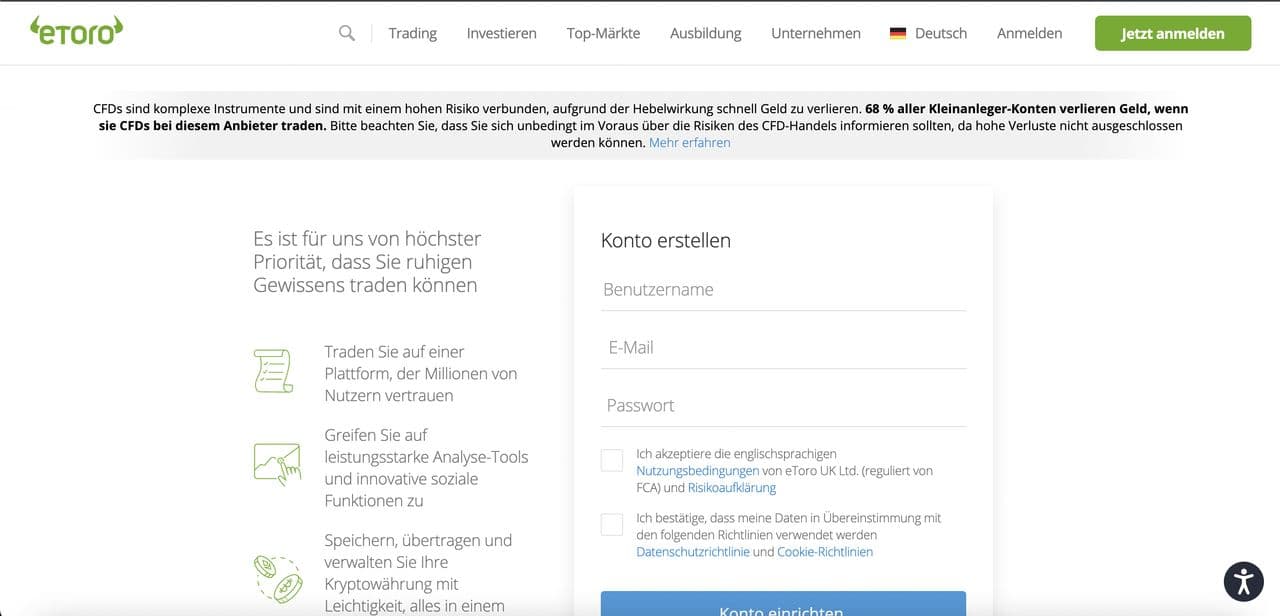Screen dimensions: 1280x616
Task: Click the scroll document platform icon
Action: (x=273, y=371)
